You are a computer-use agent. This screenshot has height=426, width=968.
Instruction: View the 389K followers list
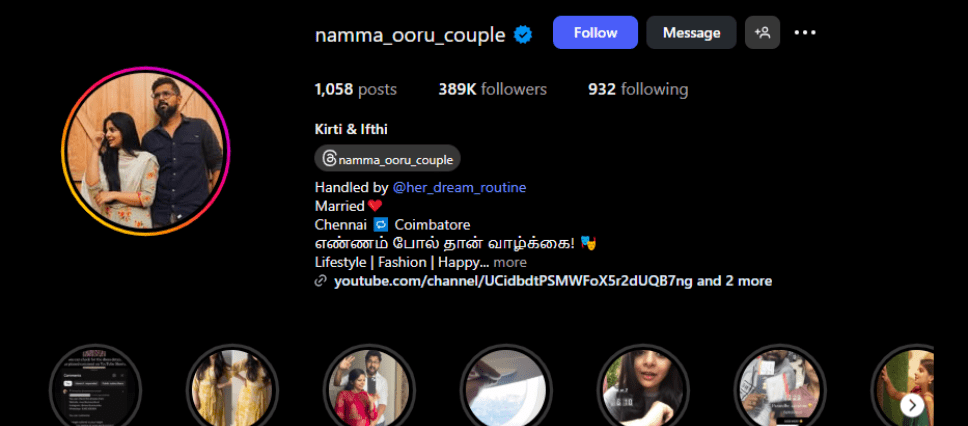coord(493,90)
